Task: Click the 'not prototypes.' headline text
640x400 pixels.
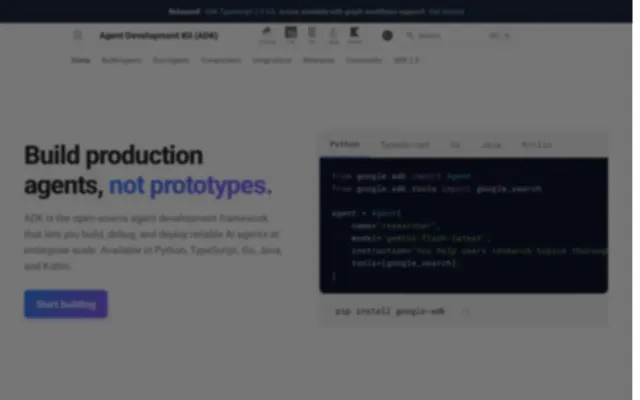Action: [x=190, y=186]
